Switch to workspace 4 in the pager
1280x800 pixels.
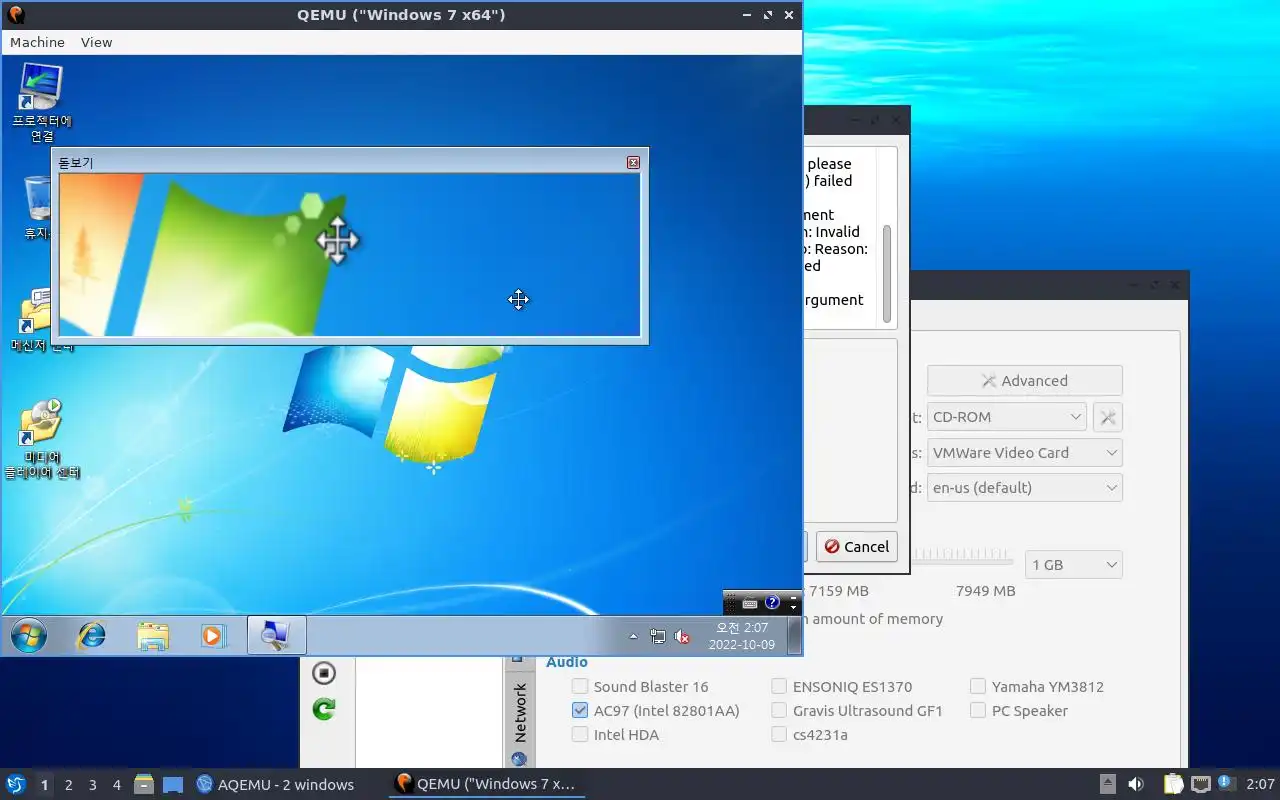tap(116, 785)
